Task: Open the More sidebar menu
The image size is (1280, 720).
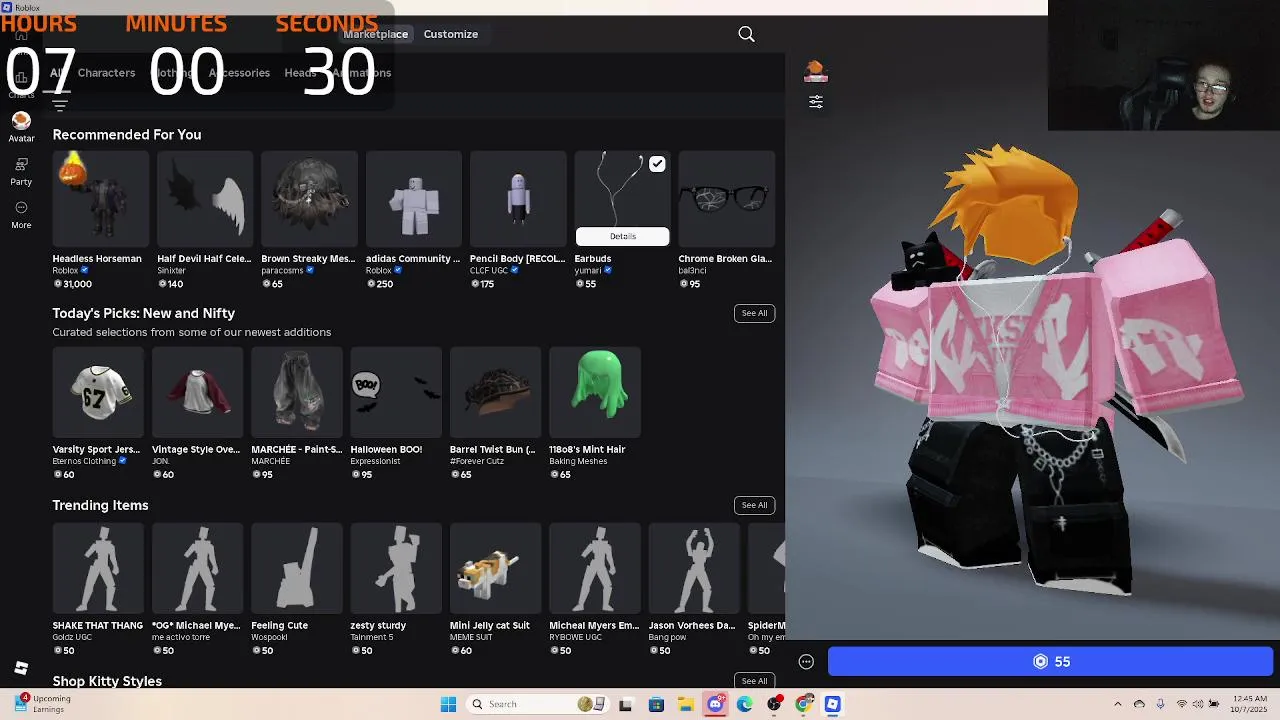Action: pos(21,214)
